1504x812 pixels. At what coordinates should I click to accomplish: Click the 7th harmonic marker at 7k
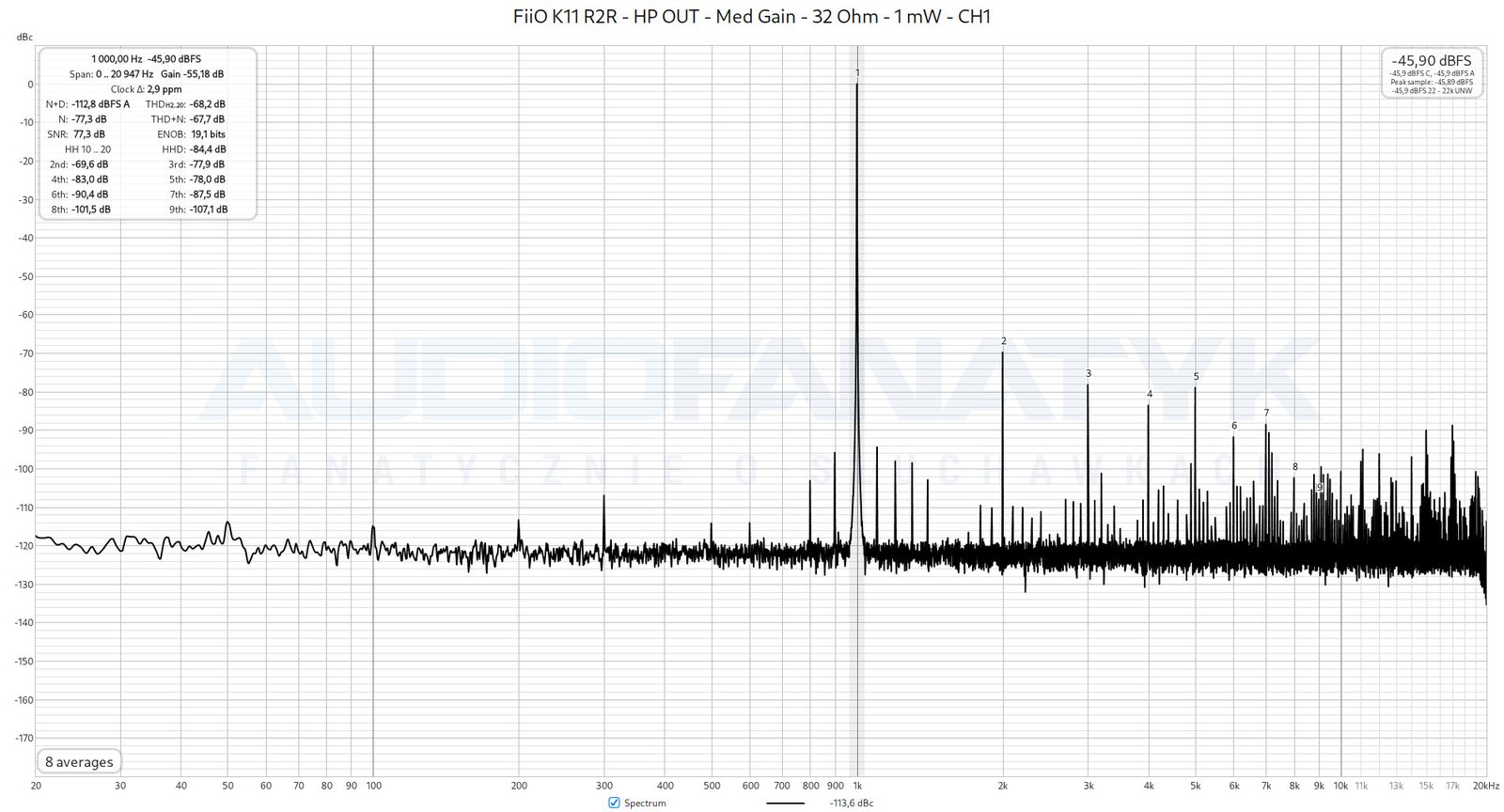point(1266,414)
